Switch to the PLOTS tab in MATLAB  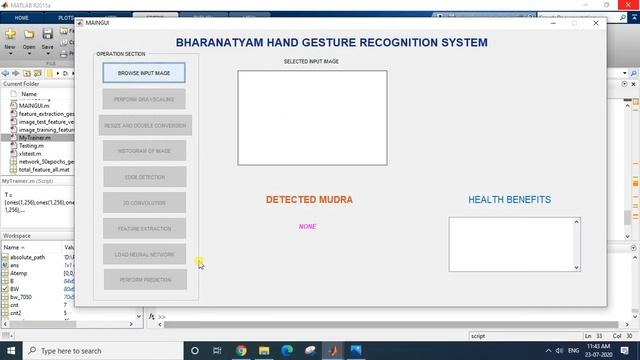pyautogui.click(x=65, y=18)
